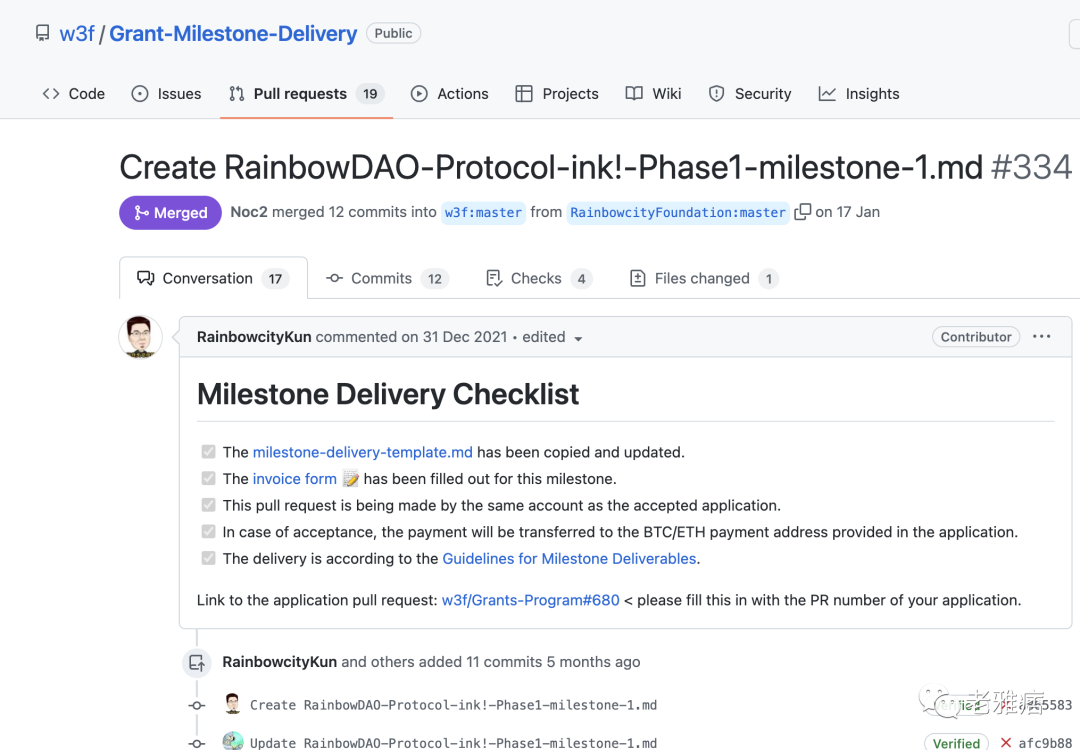The width and height of the screenshot is (1080, 750).
Task: Open the Update RainbowDAO-Protocol-ink!-Phase1-milestone-1.md commit
Action: [x=453, y=742]
